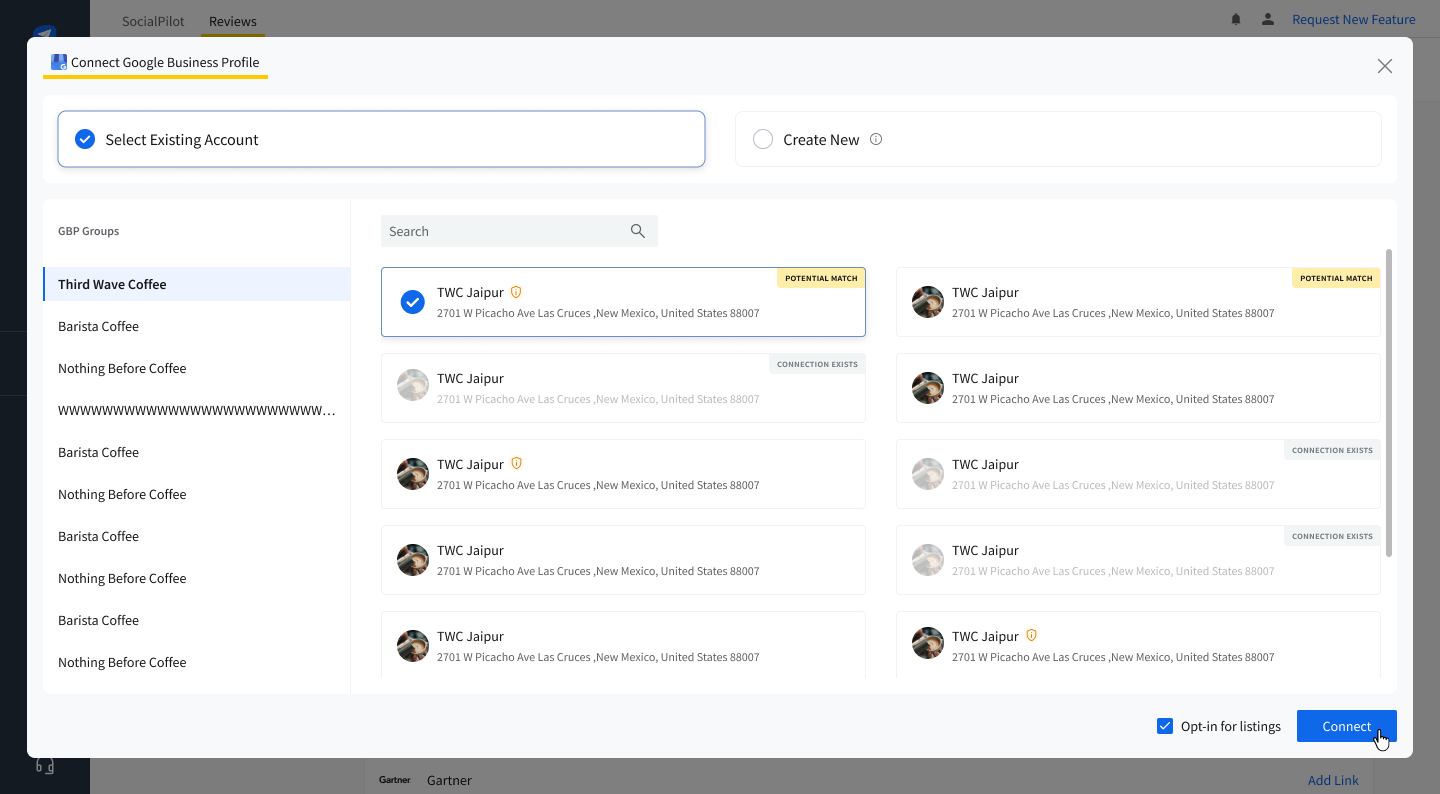Open Reviews tab in background page
Viewport: 1440px width, 794px height.
click(x=233, y=21)
